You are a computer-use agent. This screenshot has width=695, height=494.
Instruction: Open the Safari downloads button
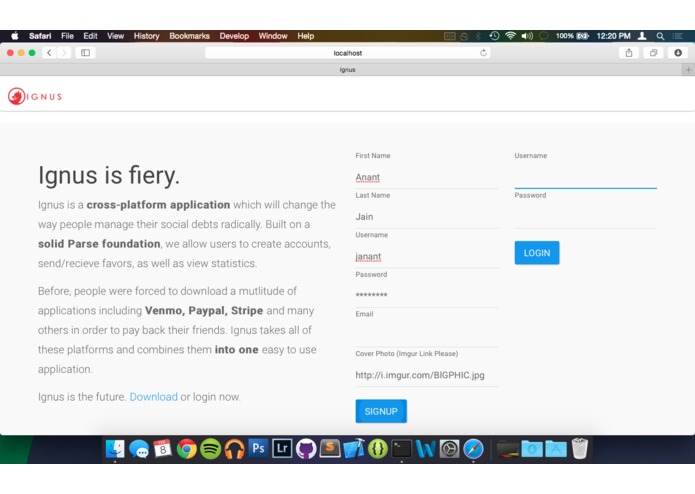[x=678, y=53]
